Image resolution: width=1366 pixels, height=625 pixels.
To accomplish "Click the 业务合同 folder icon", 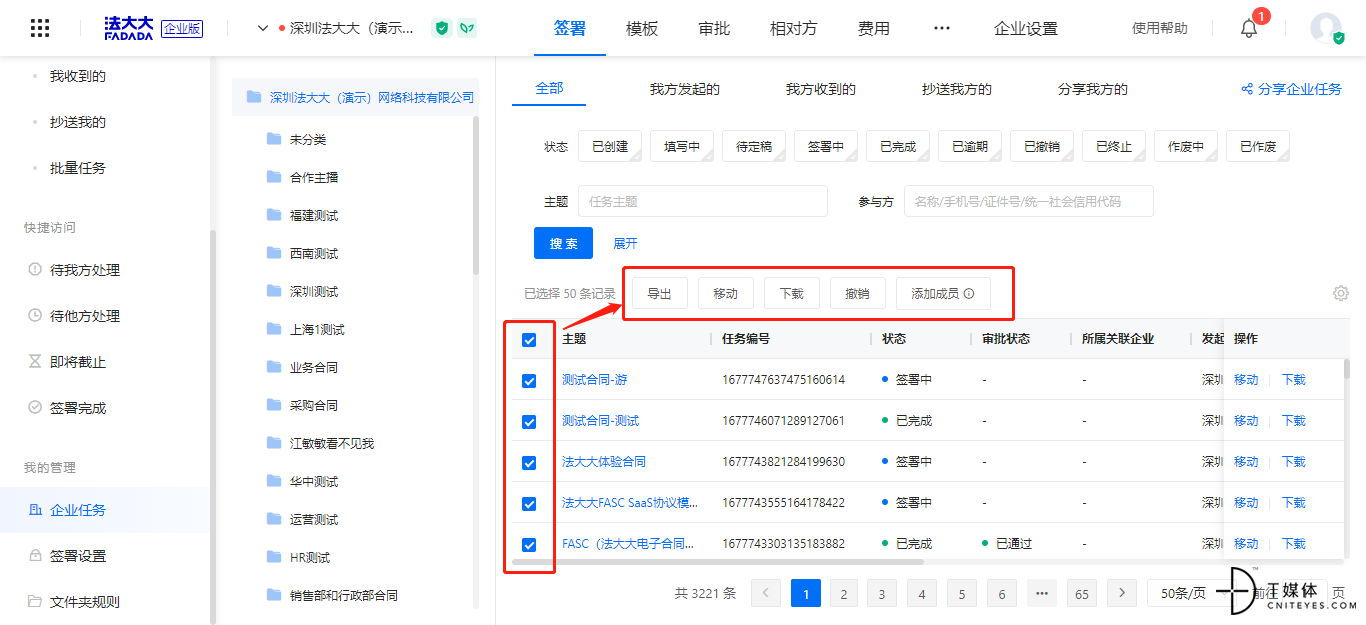I will pyautogui.click(x=274, y=367).
